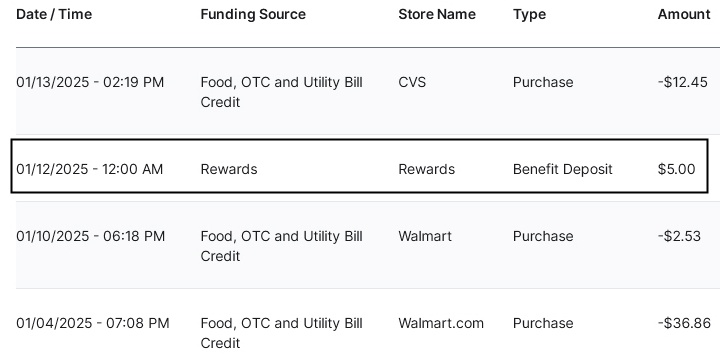Click the Benefit Deposit type cell
720x360 pixels.
tap(562, 169)
